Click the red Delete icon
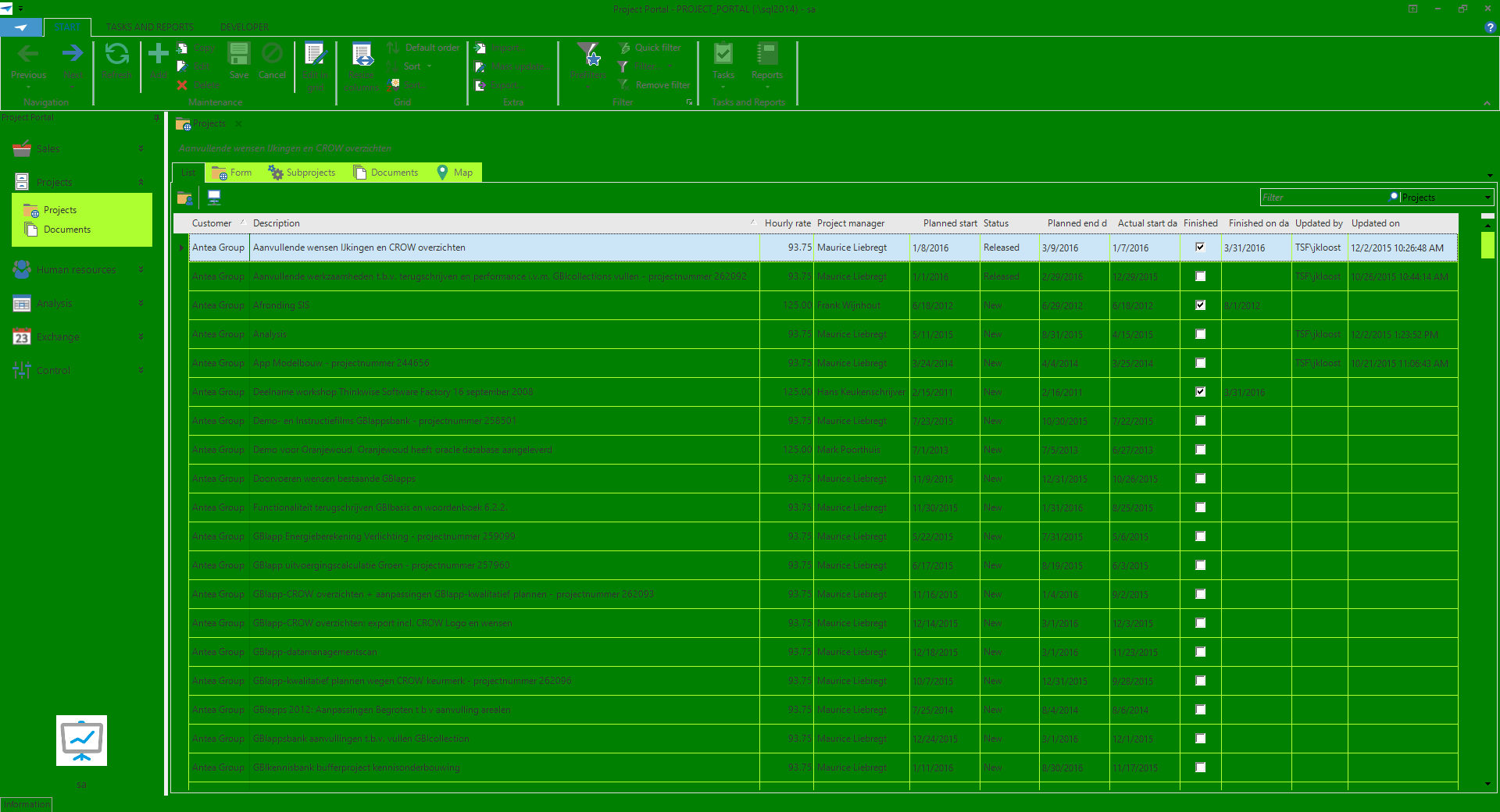1500x812 pixels. click(183, 85)
